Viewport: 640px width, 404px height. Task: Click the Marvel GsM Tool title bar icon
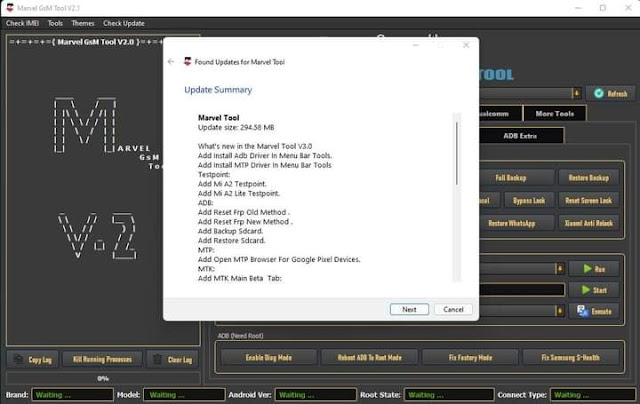10,8
